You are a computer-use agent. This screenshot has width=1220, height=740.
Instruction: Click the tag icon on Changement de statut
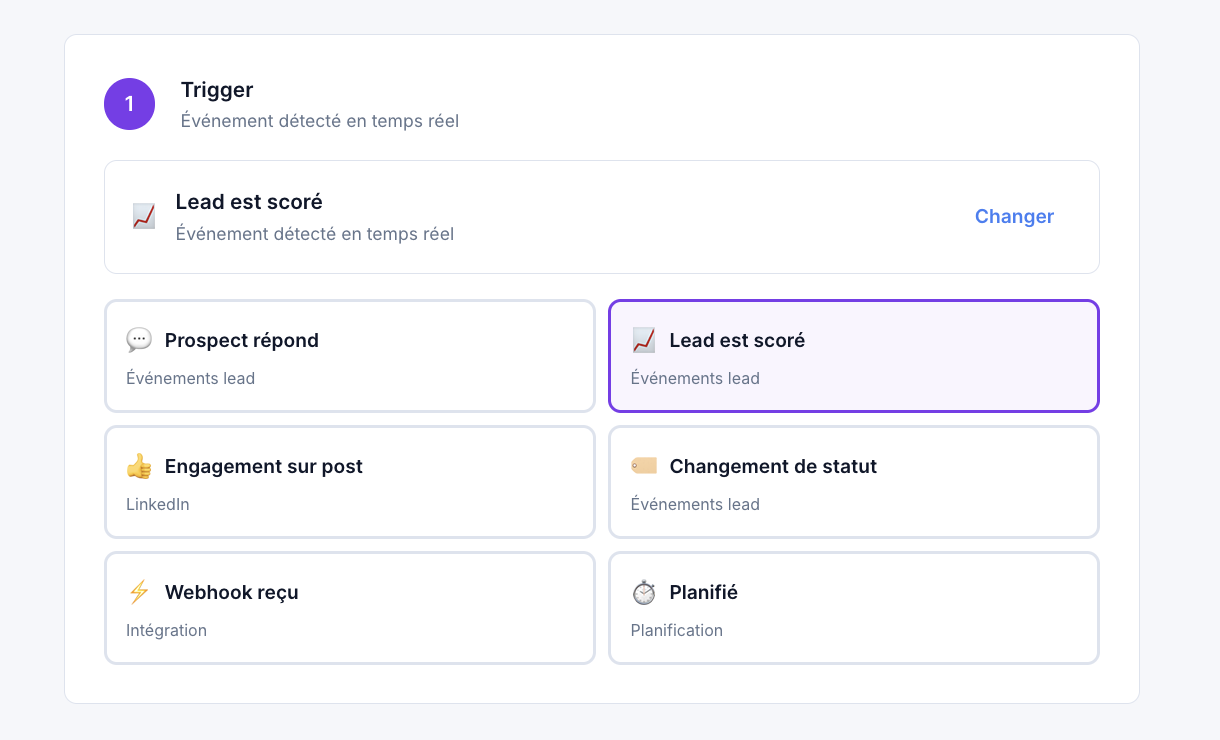pos(644,466)
